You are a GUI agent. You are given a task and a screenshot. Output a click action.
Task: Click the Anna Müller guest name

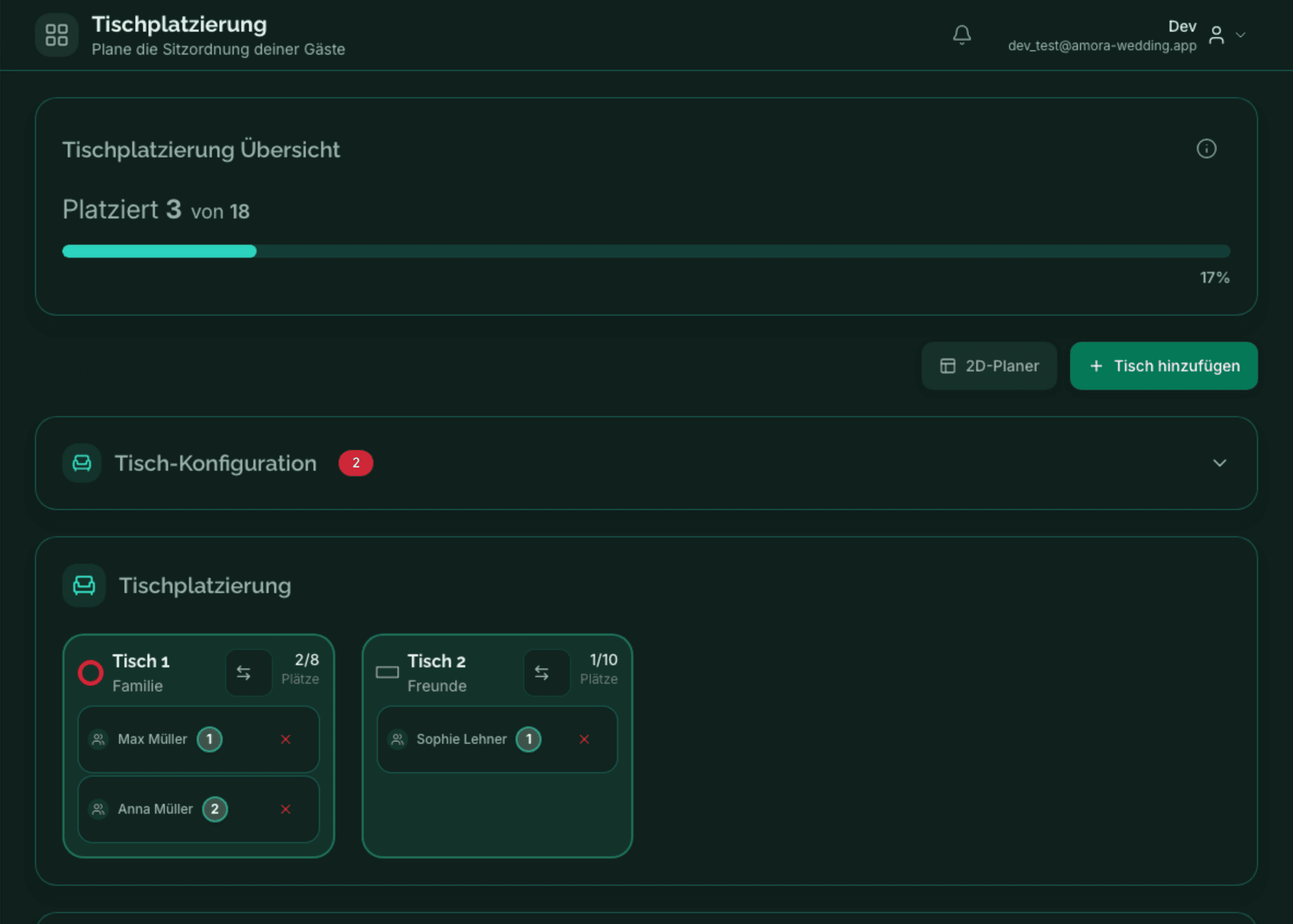(155, 809)
